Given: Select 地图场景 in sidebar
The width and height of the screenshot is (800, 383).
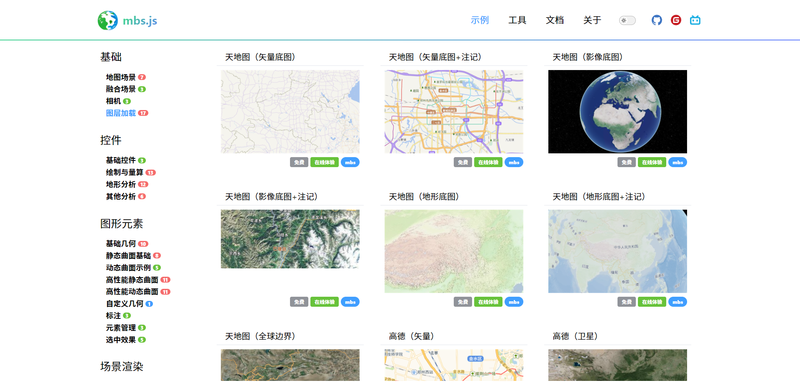Looking at the screenshot, I should point(121,77).
